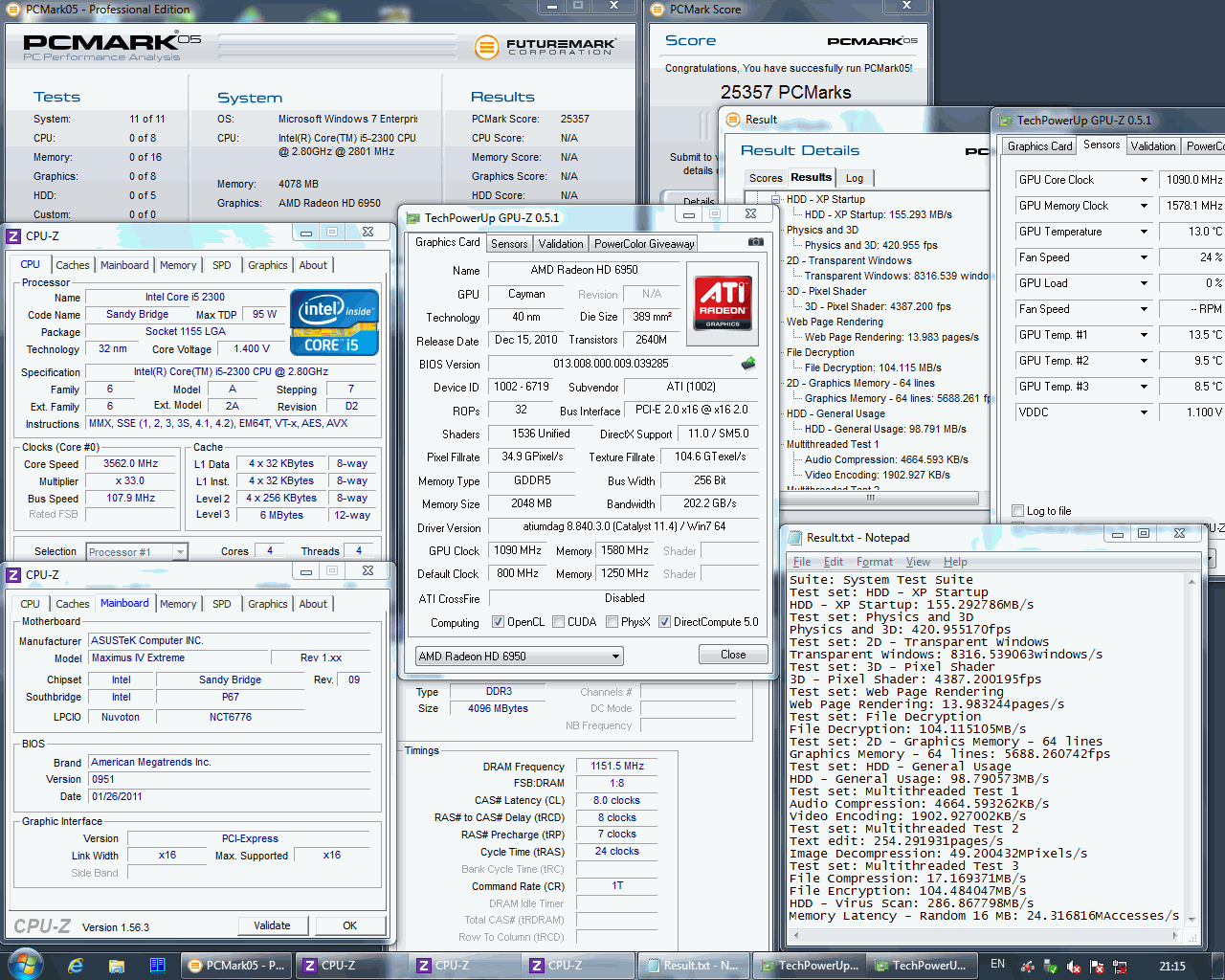
Task: Open the Log tab in Result Details
Action: (x=855, y=178)
